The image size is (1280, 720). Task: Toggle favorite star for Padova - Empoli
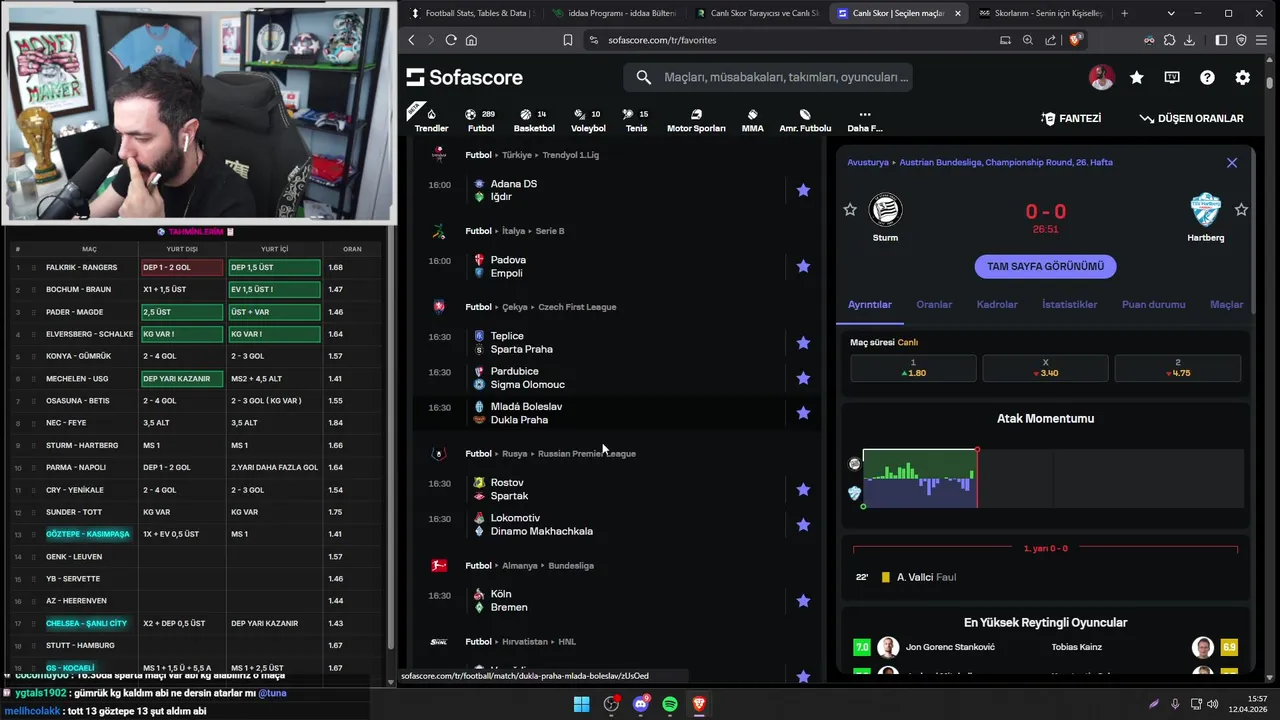[803, 266]
